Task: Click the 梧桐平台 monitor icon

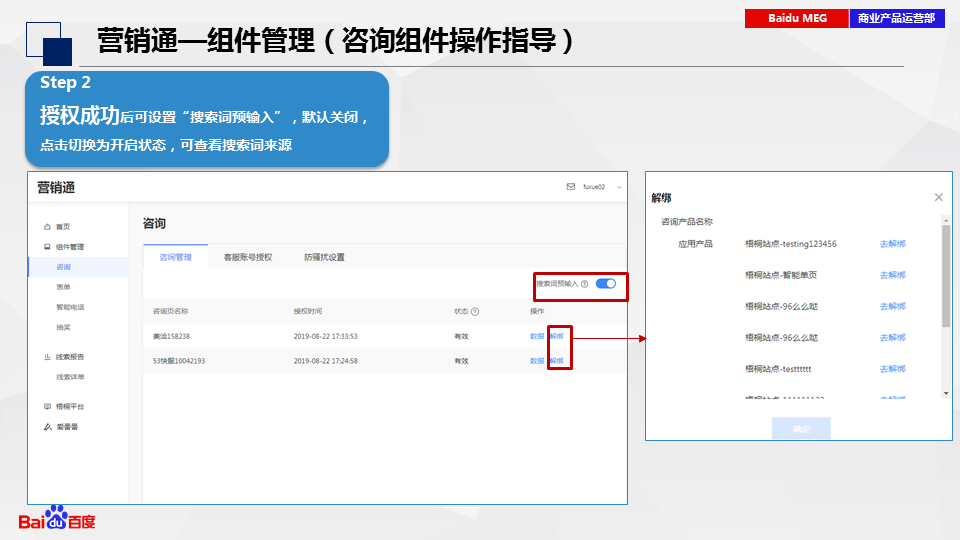Action: (x=47, y=407)
